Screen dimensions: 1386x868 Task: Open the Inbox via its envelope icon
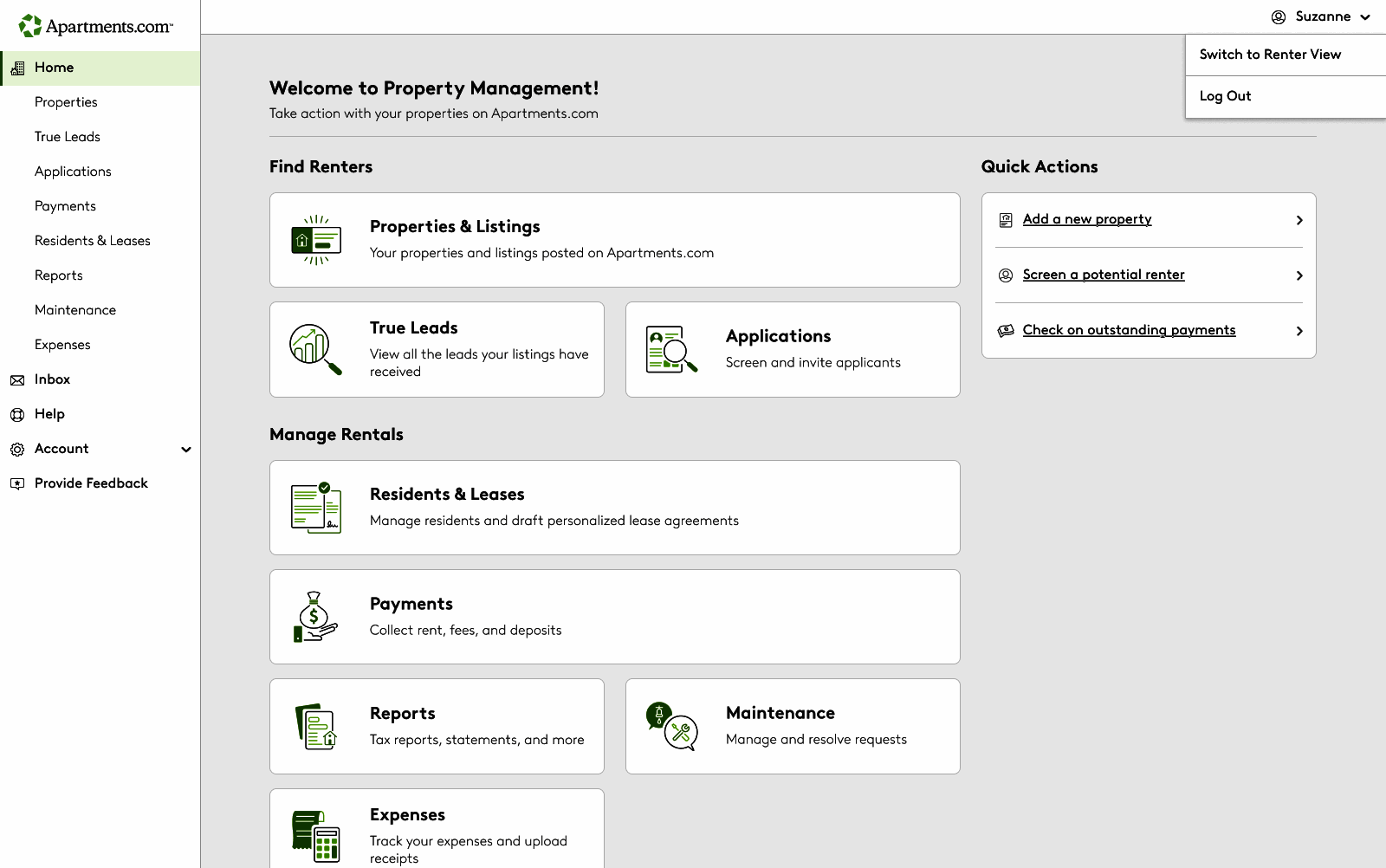point(17,379)
